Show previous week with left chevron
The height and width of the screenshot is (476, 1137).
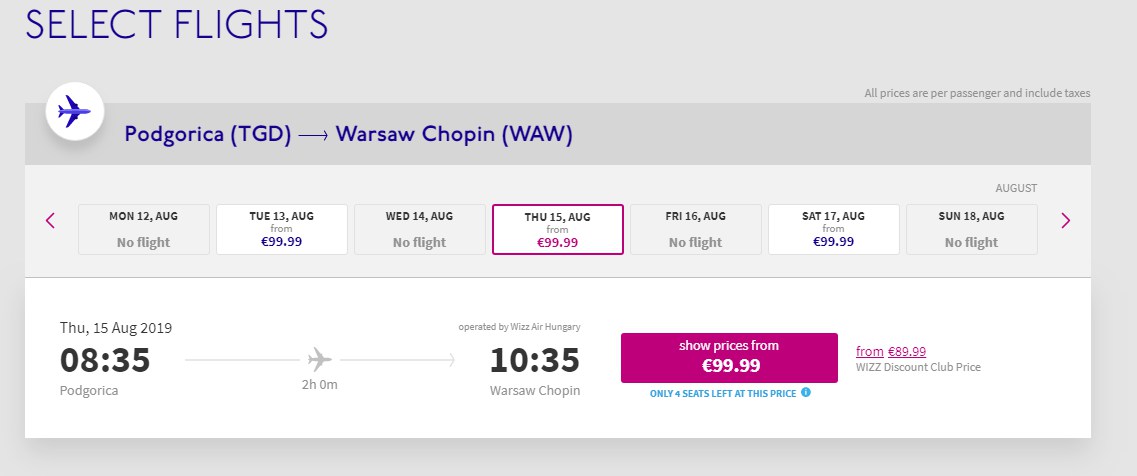pyautogui.click(x=50, y=220)
